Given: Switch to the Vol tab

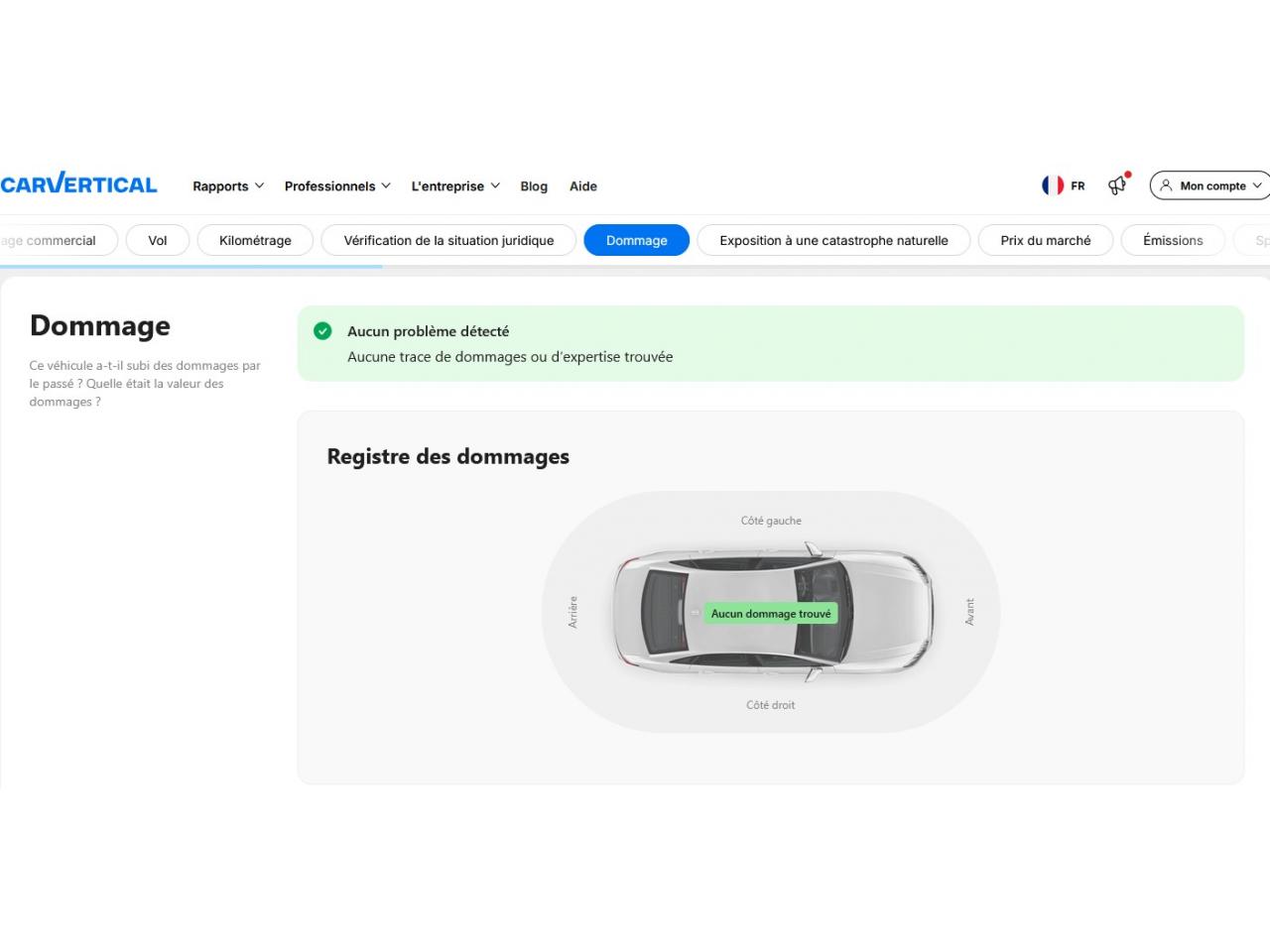Looking at the screenshot, I should pos(158,240).
